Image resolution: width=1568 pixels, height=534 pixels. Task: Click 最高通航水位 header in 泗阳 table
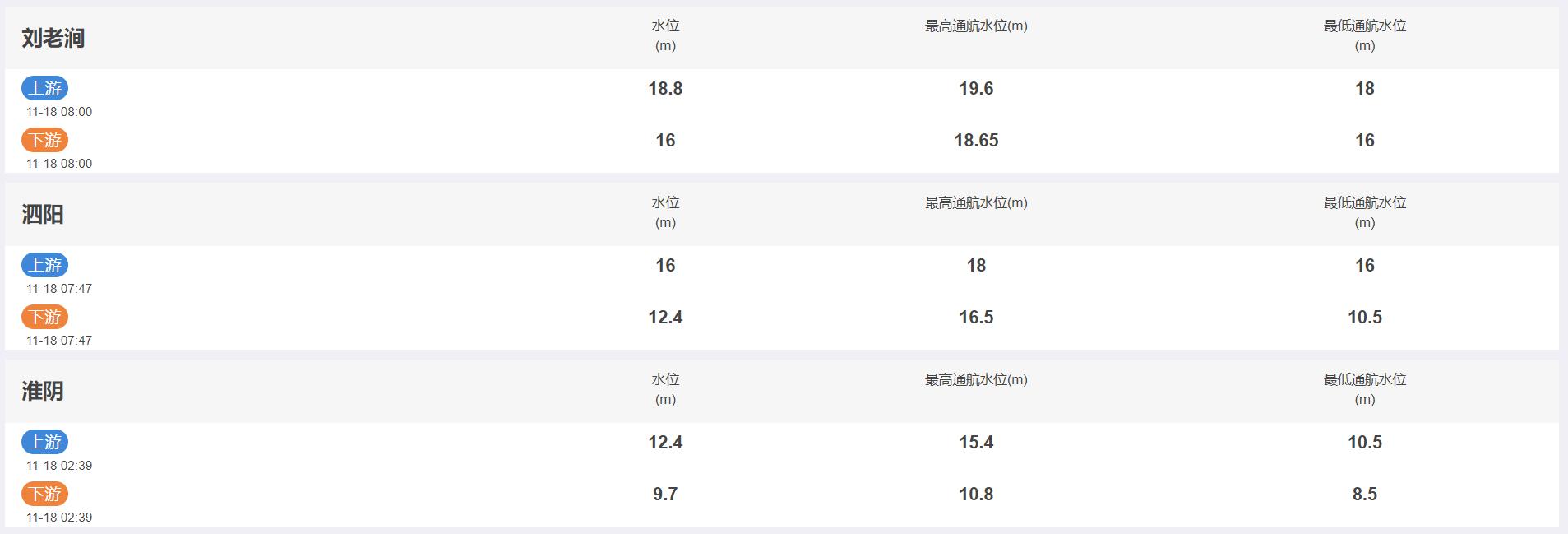[x=976, y=202]
